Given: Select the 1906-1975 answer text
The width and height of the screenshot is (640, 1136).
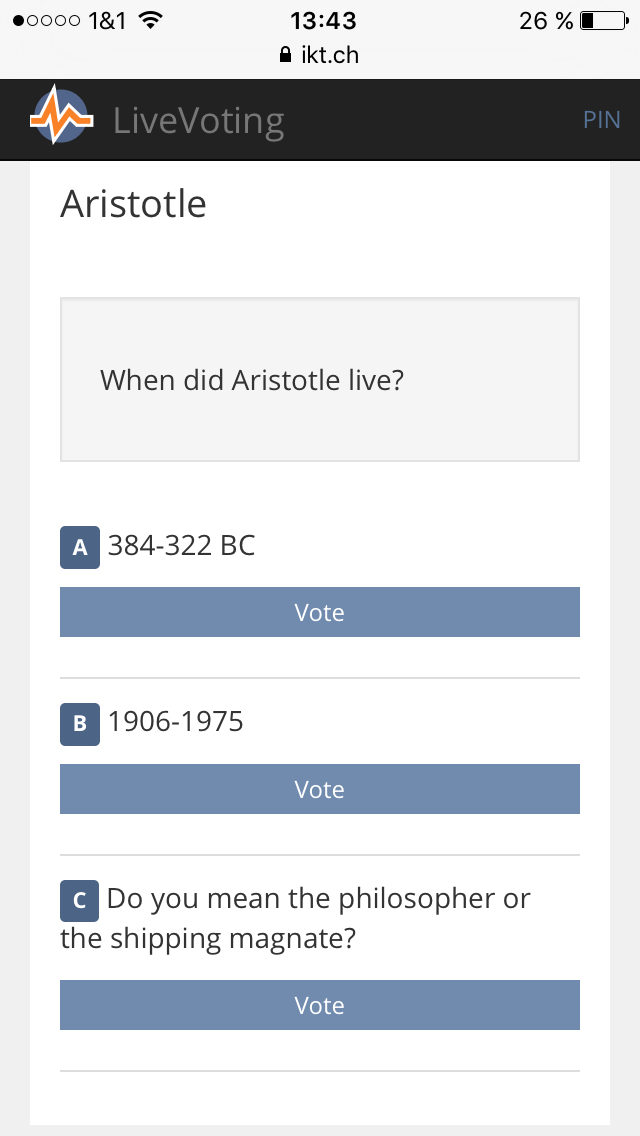Looking at the screenshot, I should click(175, 722).
